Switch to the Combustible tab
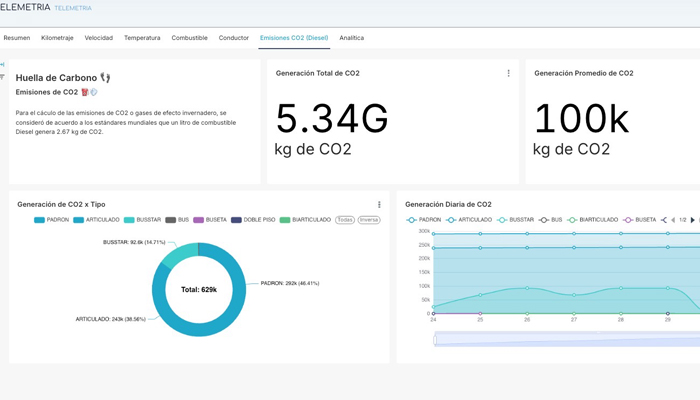700x400 pixels. [x=189, y=38]
